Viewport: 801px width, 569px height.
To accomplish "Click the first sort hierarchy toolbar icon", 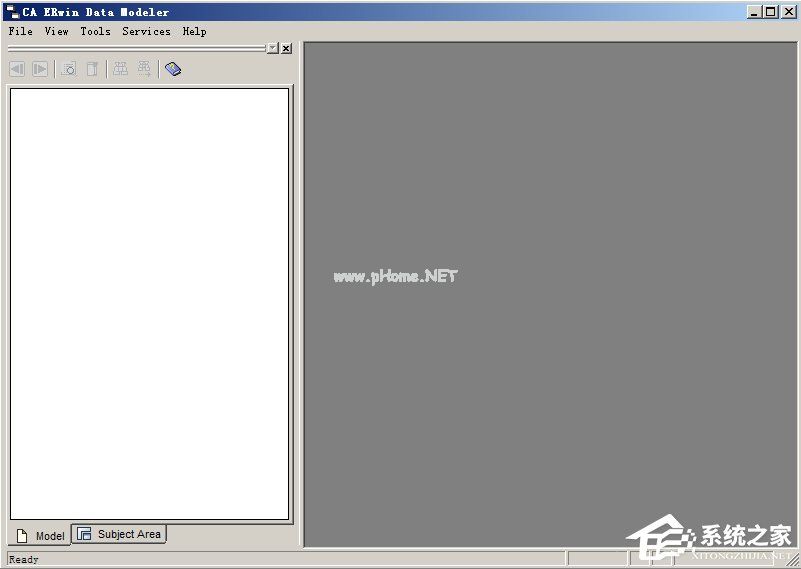I will pos(120,69).
